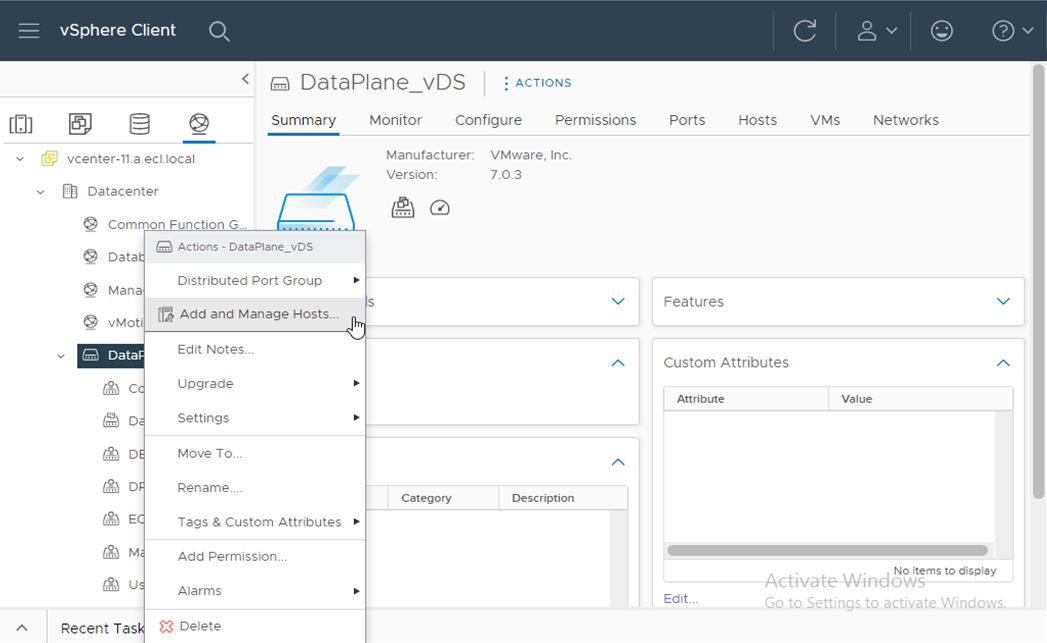Switch to VMs and Templates inventory view

pos(80,124)
